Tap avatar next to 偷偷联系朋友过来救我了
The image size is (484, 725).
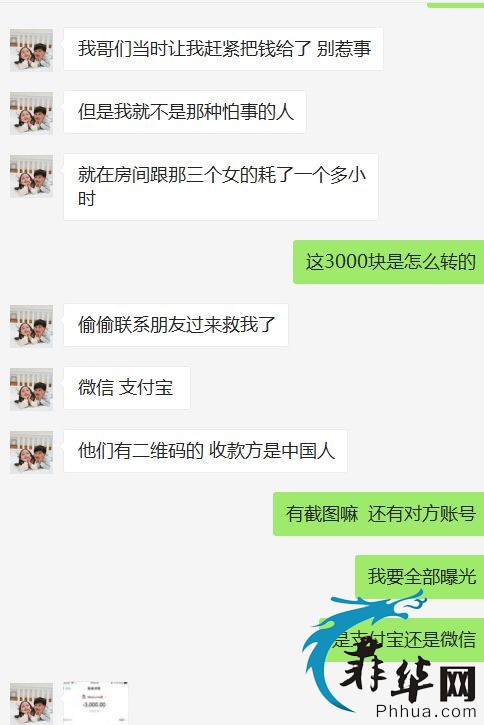[31, 326]
